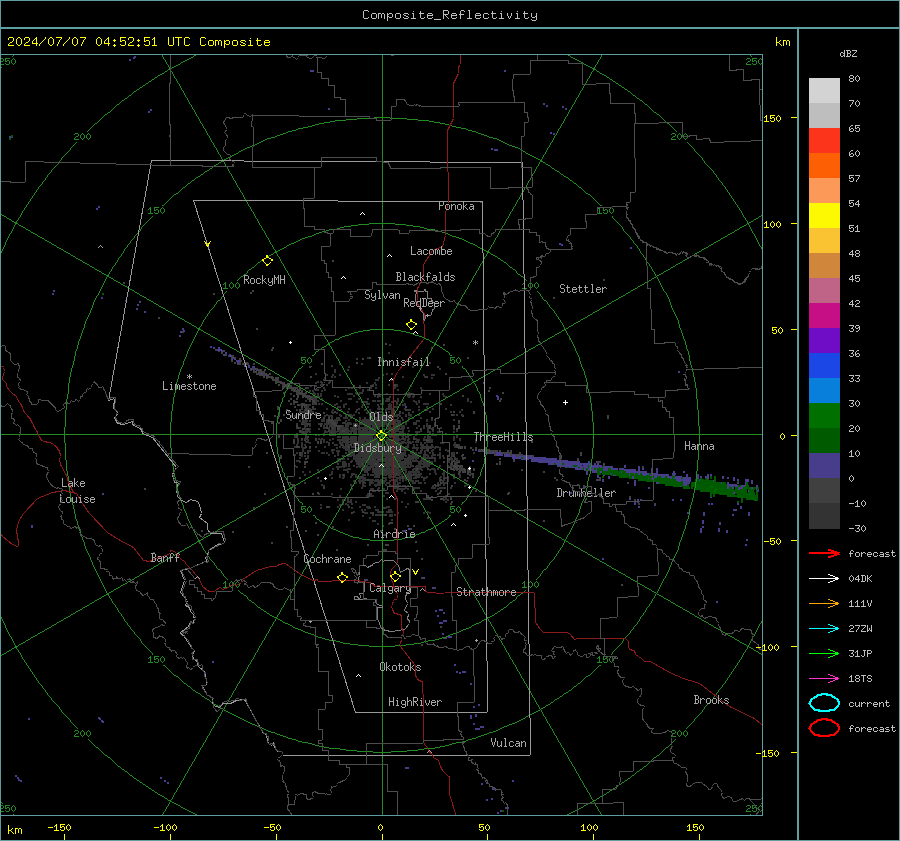Viewport: 900px width, 841px height.
Task: Click the Vulcan city label
Action: 508,743
